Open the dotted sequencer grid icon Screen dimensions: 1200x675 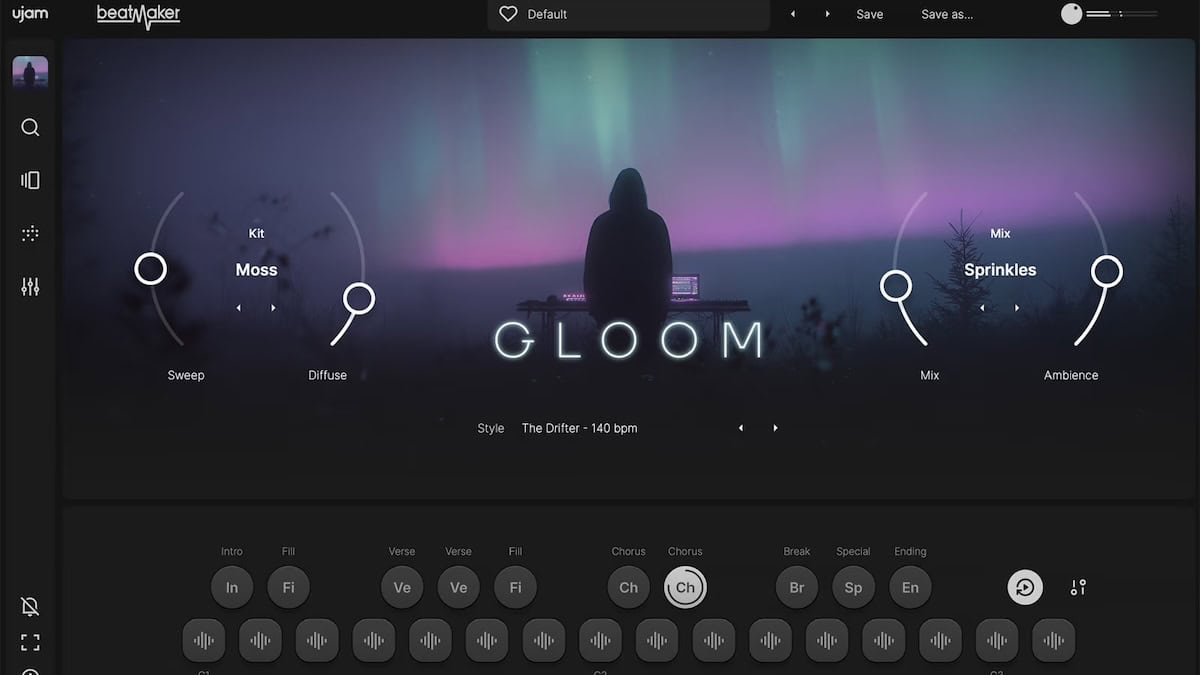point(30,234)
